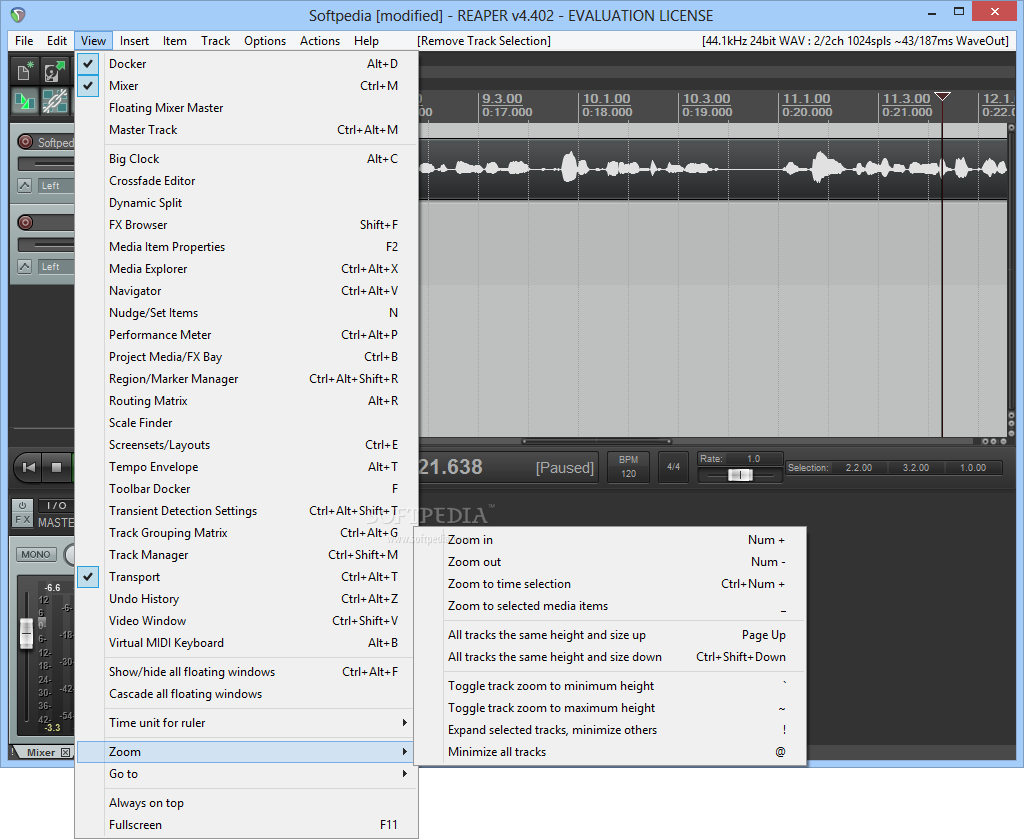Screen dimensions: 1024x839
Task: Open the Options menu
Action: tap(264, 40)
